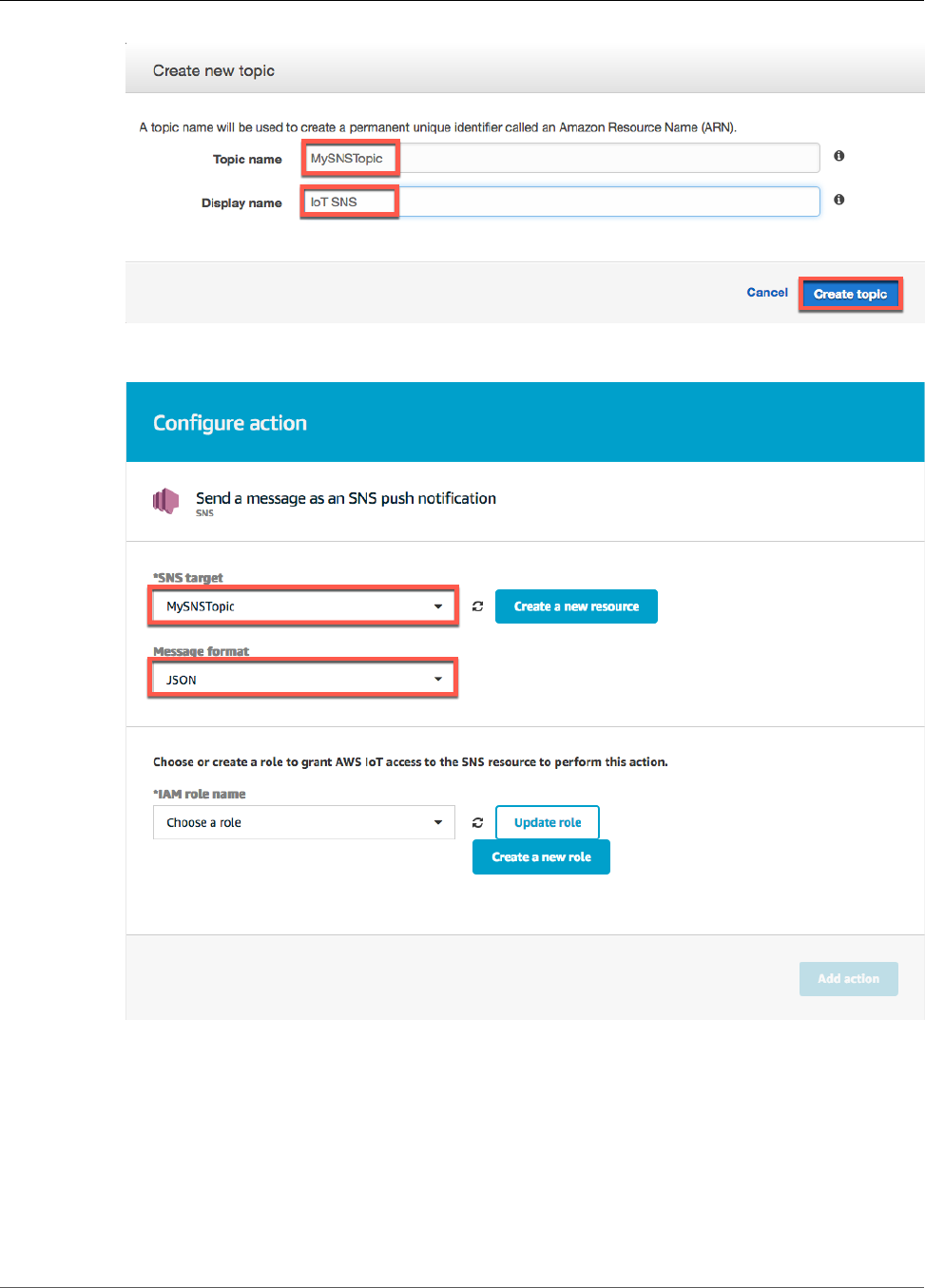Click info icon beside Display name field
Viewport: 925px width, 1288px height.
coord(839,200)
